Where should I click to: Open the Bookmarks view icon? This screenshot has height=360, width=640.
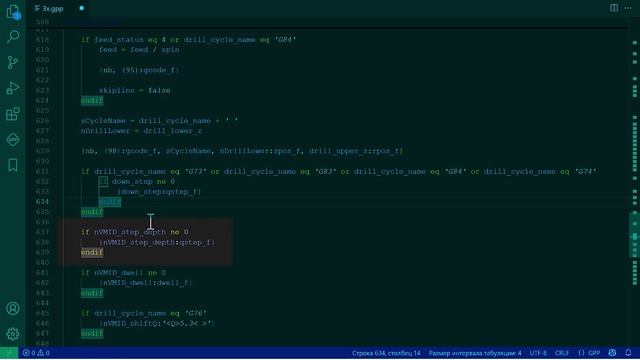coord(13,165)
